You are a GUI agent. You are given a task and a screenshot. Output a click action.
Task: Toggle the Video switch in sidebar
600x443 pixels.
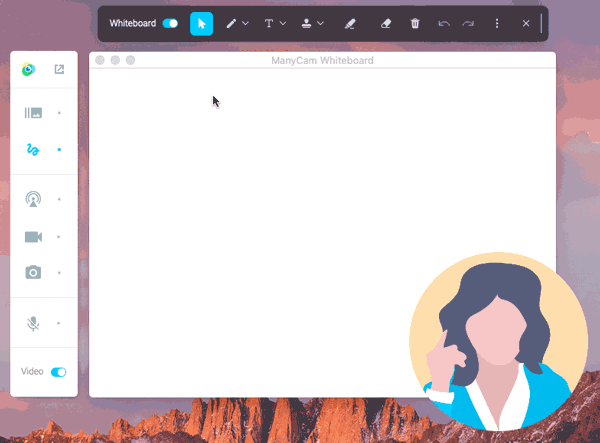pyautogui.click(x=59, y=372)
